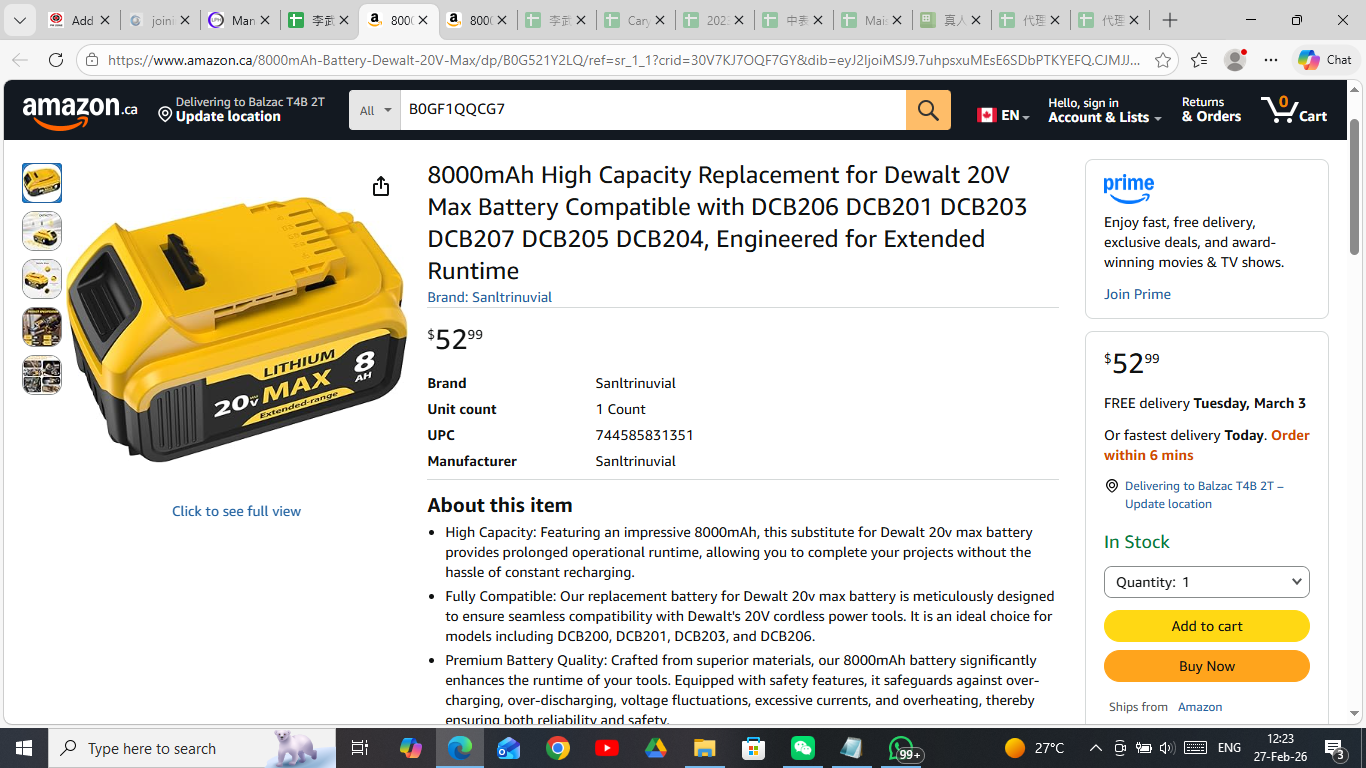The image size is (1366, 768).
Task: Select the second product thumbnail image
Action: click(x=42, y=231)
